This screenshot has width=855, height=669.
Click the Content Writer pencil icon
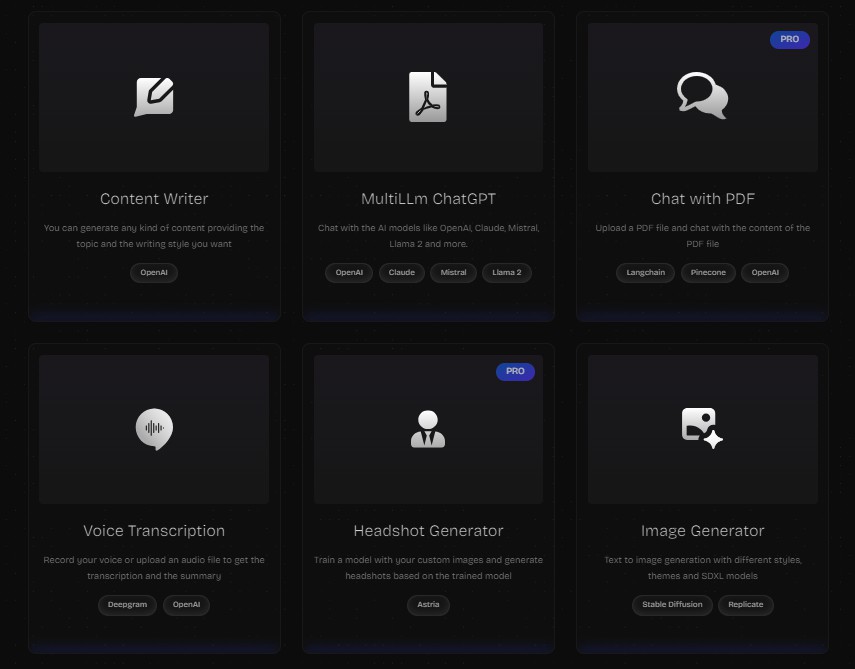[154, 97]
